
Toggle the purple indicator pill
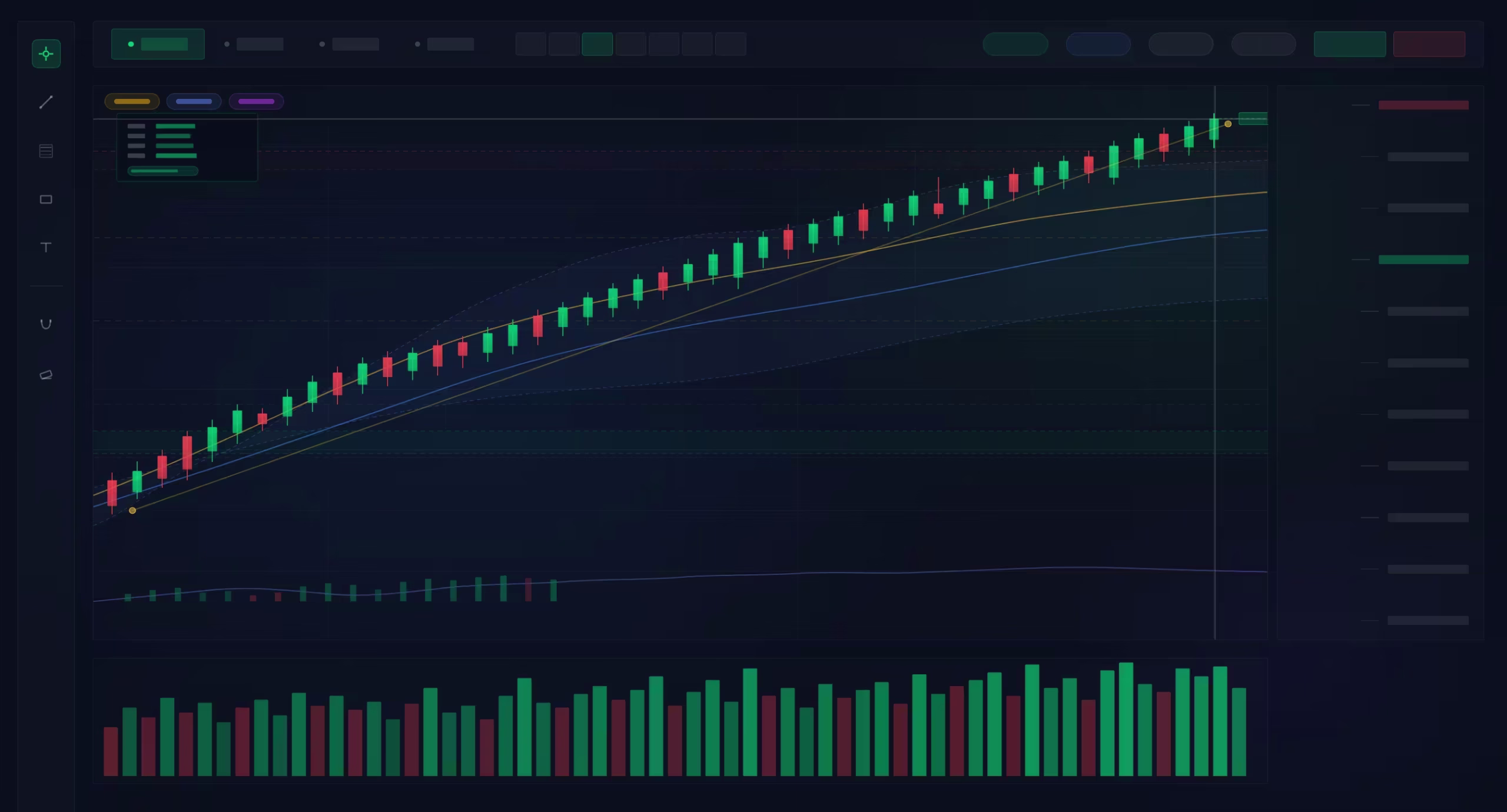coord(256,101)
